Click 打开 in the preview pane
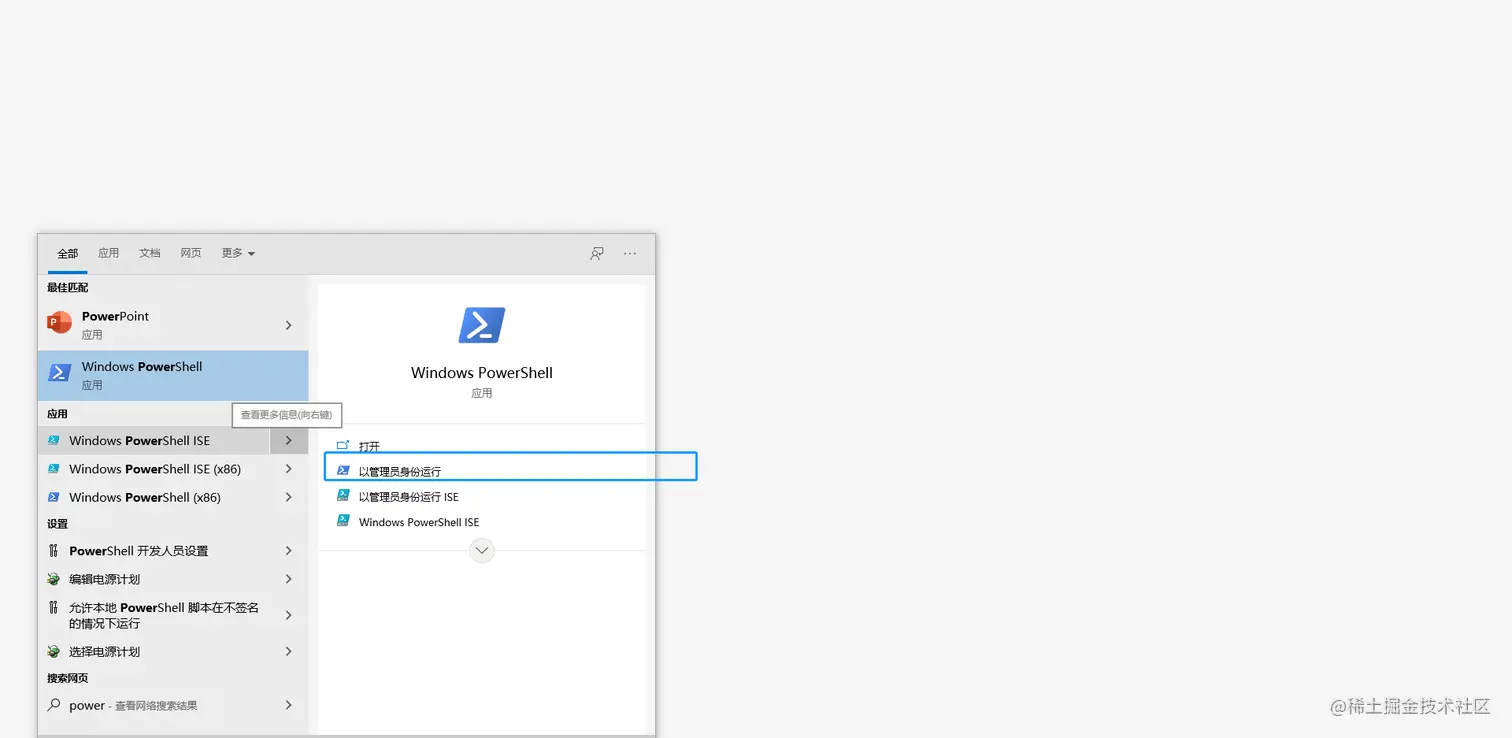The width and height of the screenshot is (1512, 738). [369, 447]
